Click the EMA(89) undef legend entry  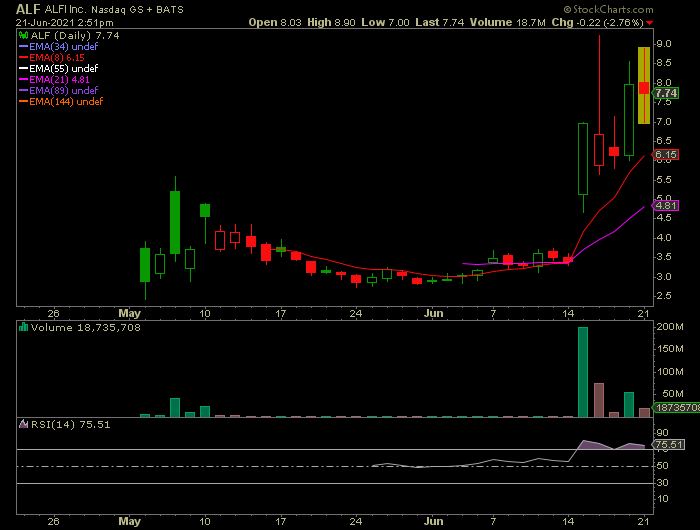[x=58, y=91]
